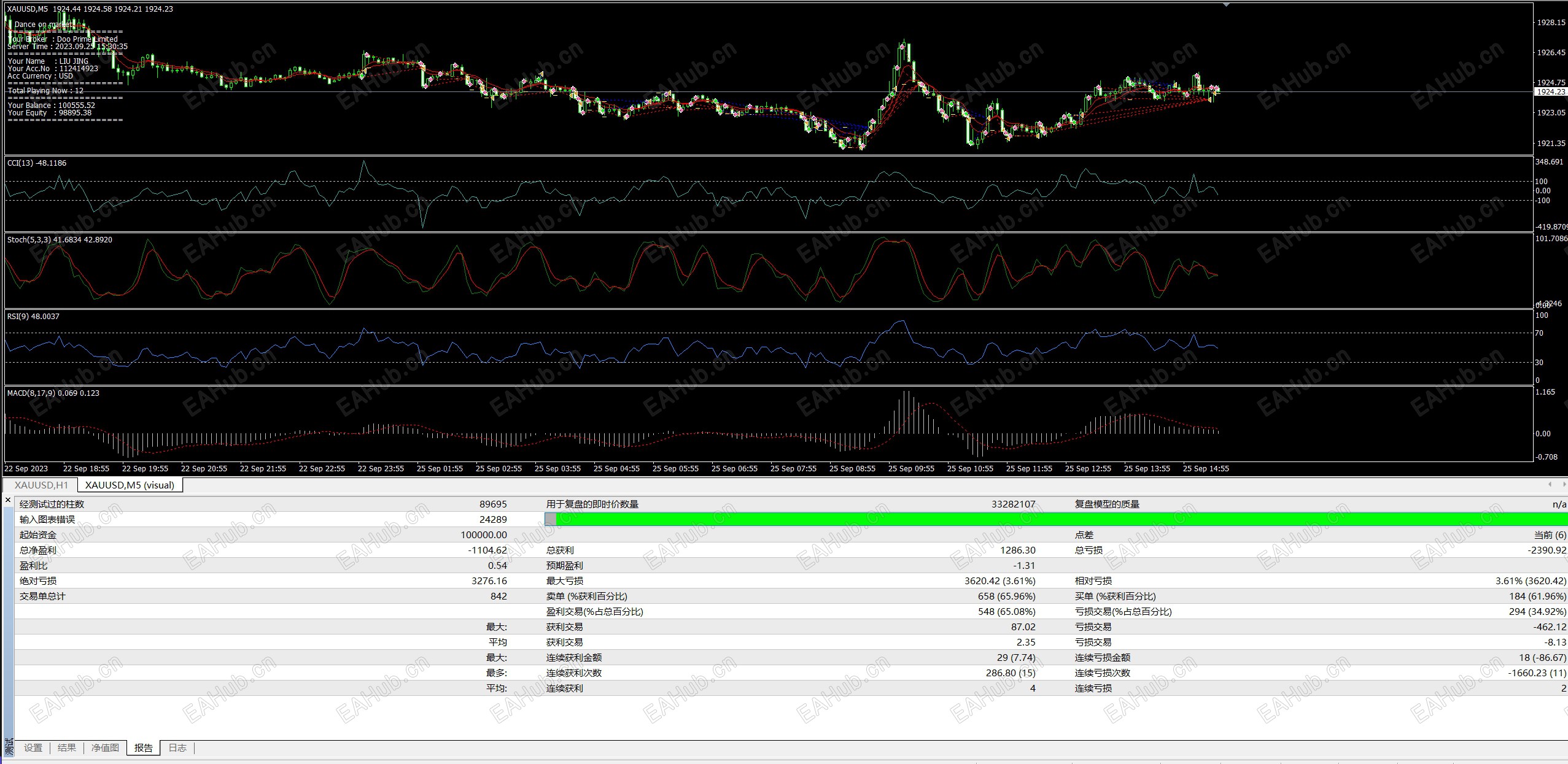Click the absolute drawdown value 3276.16
Image resolution: width=1568 pixels, height=764 pixels.
[x=489, y=581]
